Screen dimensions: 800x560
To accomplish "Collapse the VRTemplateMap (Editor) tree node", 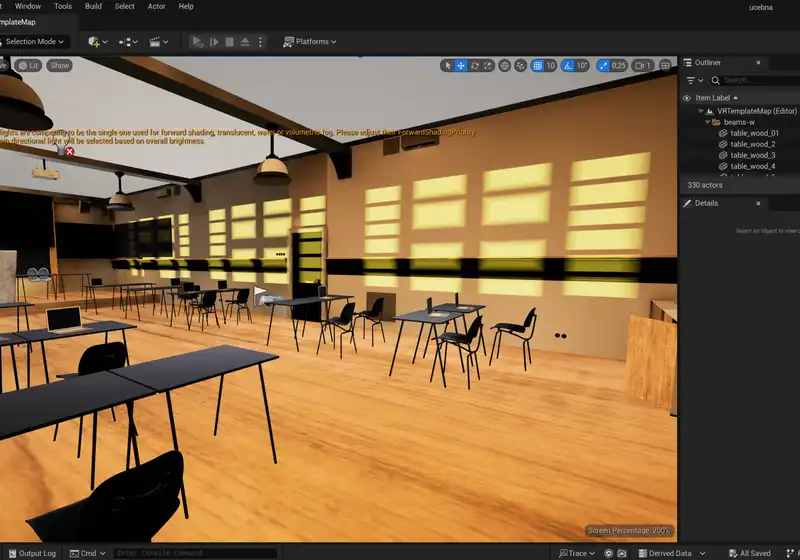I will coord(701,111).
